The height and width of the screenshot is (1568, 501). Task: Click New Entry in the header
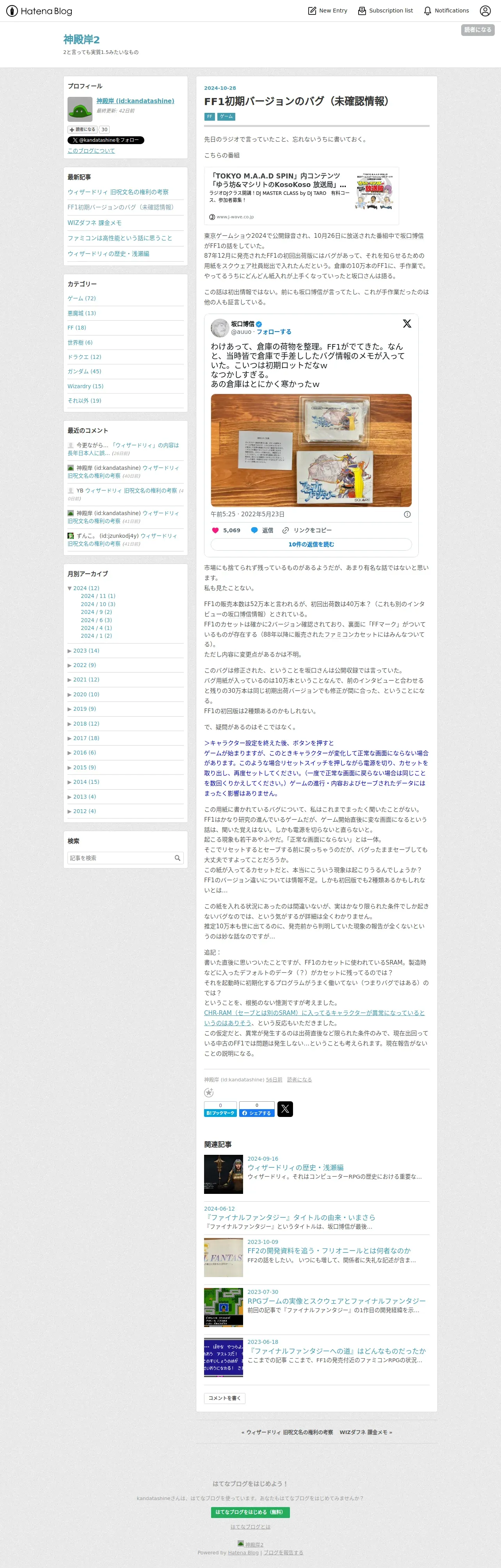(x=327, y=10)
